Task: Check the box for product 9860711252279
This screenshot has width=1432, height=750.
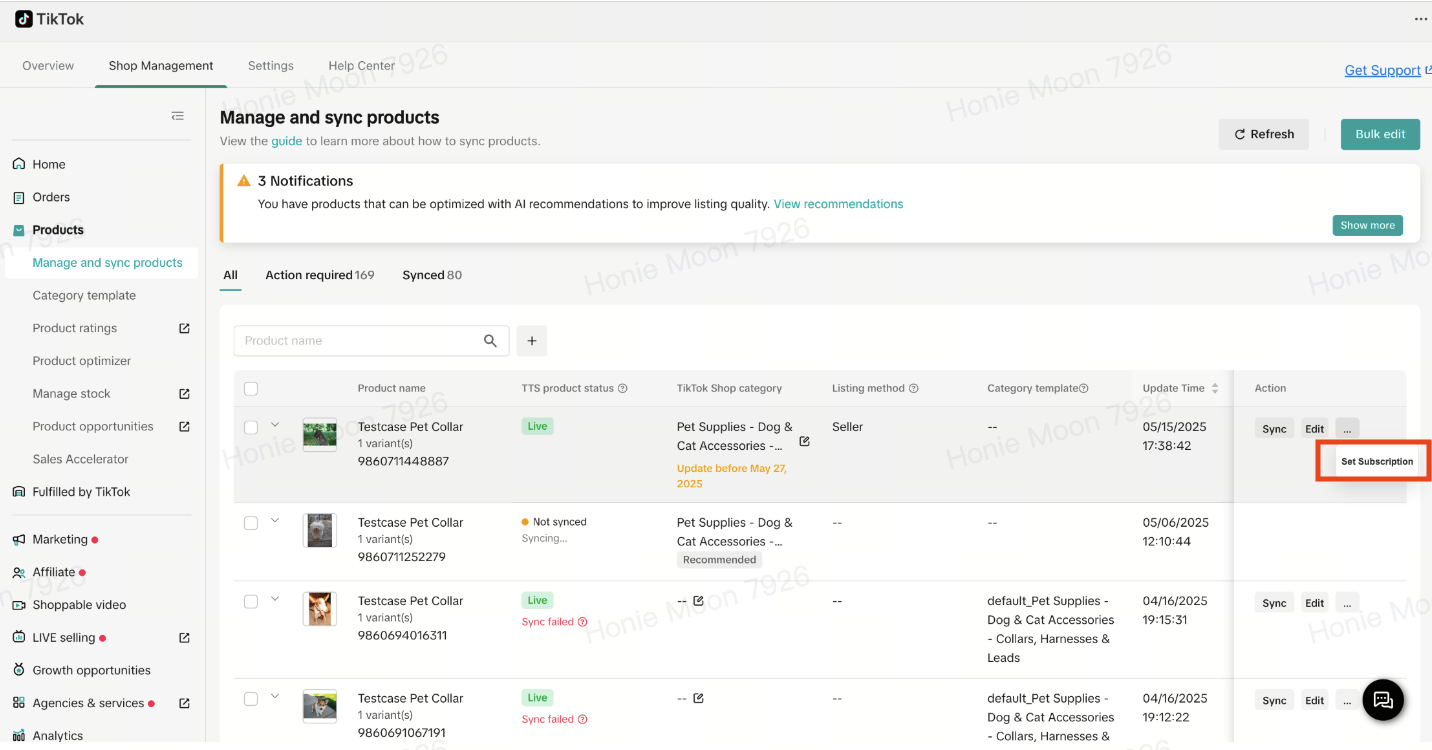Action: click(x=251, y=523)
